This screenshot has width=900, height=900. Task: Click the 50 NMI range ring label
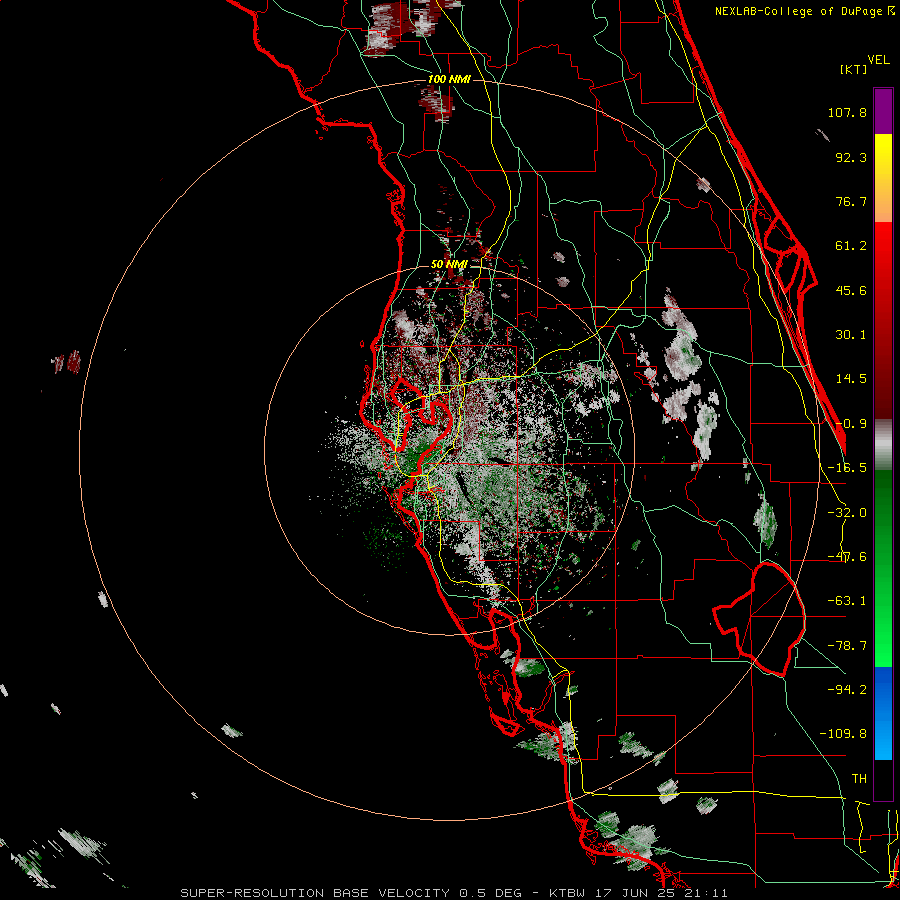tap(449, 264)
